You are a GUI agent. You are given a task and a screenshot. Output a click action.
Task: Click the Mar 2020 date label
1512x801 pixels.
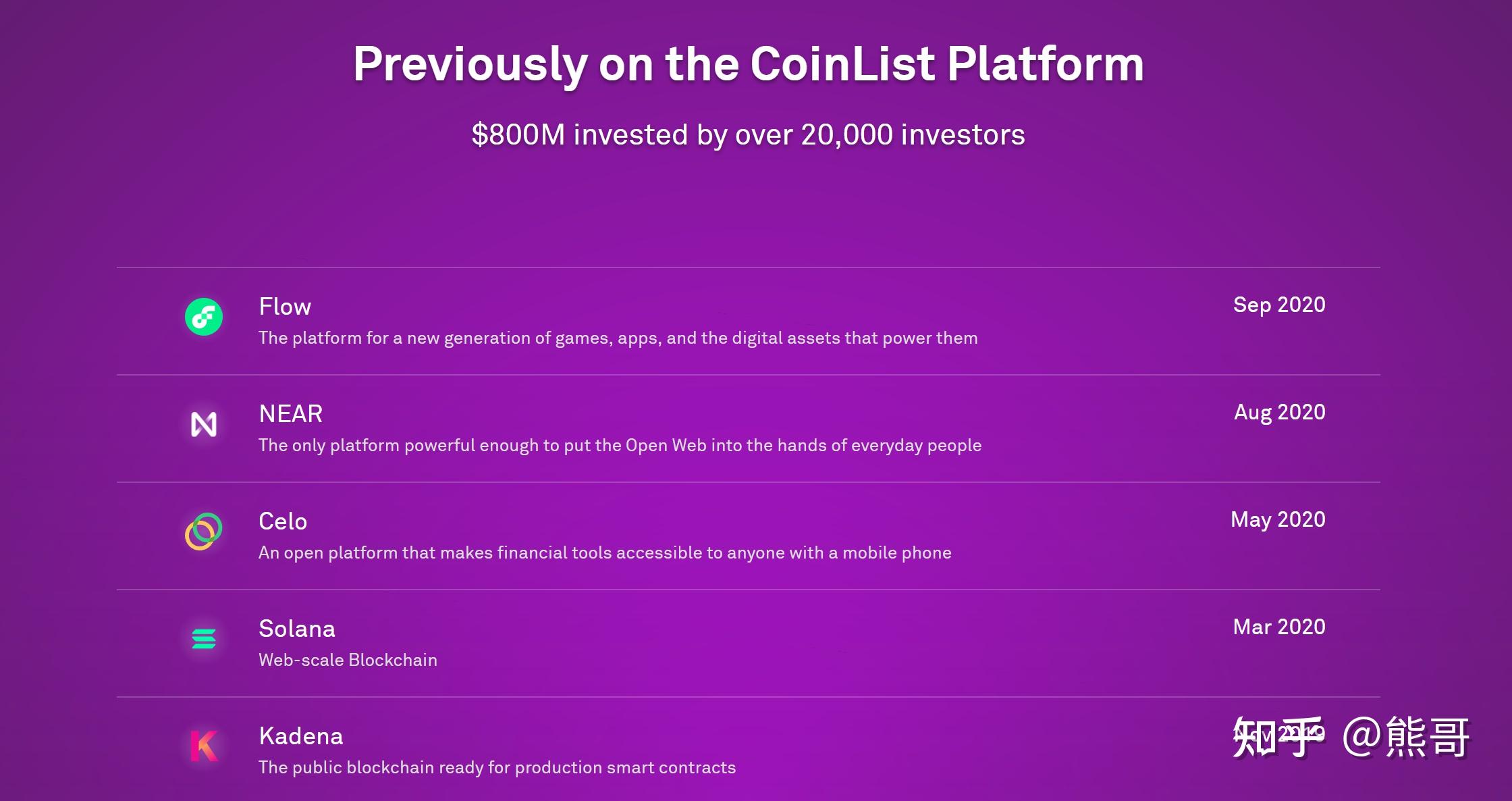click(1279, 627)
